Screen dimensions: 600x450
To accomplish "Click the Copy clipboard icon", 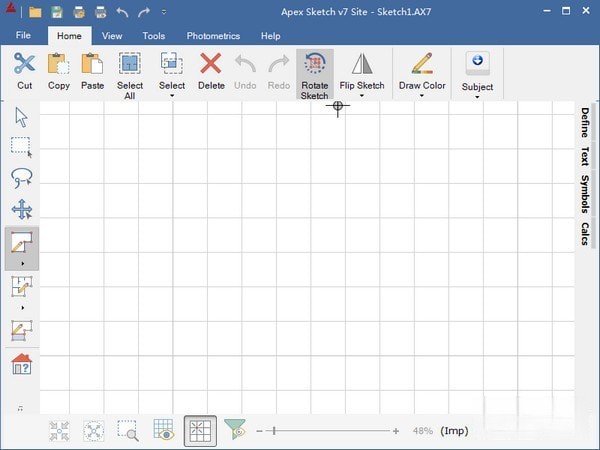I will pos(59,64).
